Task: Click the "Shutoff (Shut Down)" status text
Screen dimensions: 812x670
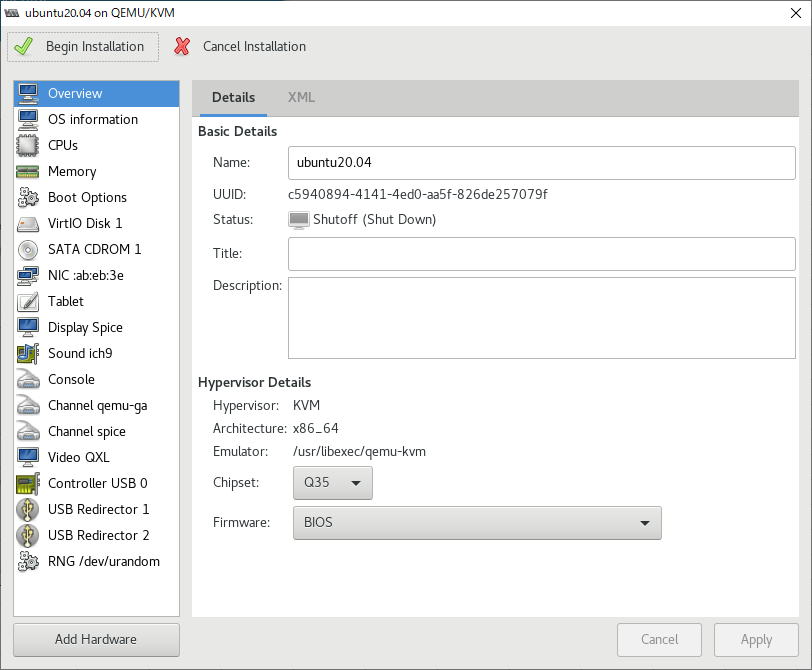Action: (x=374, y=220)
